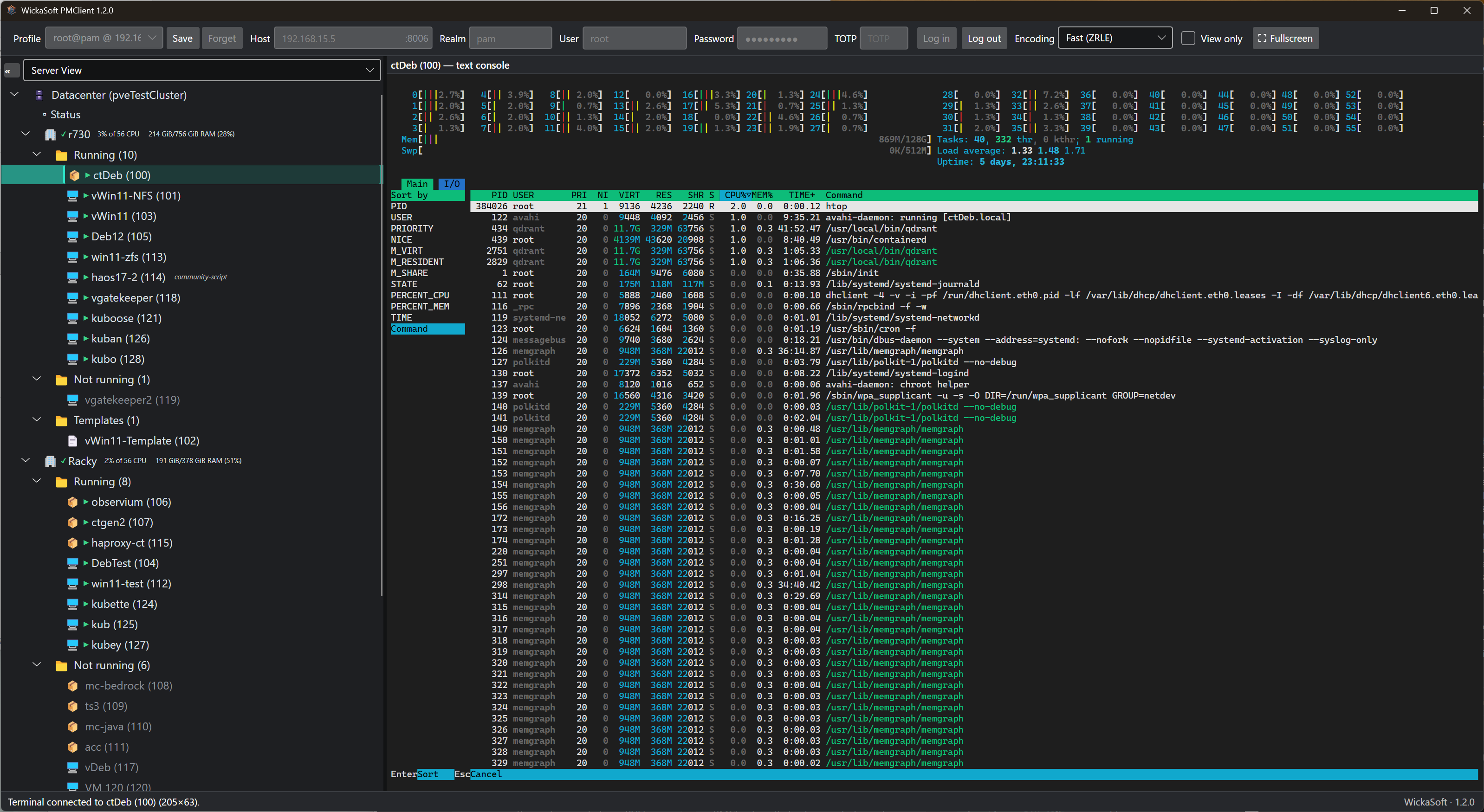Screen dimensions: 1484x812
Task: Click the vgatekeeper (118) VM icon
Action: pyautogui.click(x=72, y=298)
